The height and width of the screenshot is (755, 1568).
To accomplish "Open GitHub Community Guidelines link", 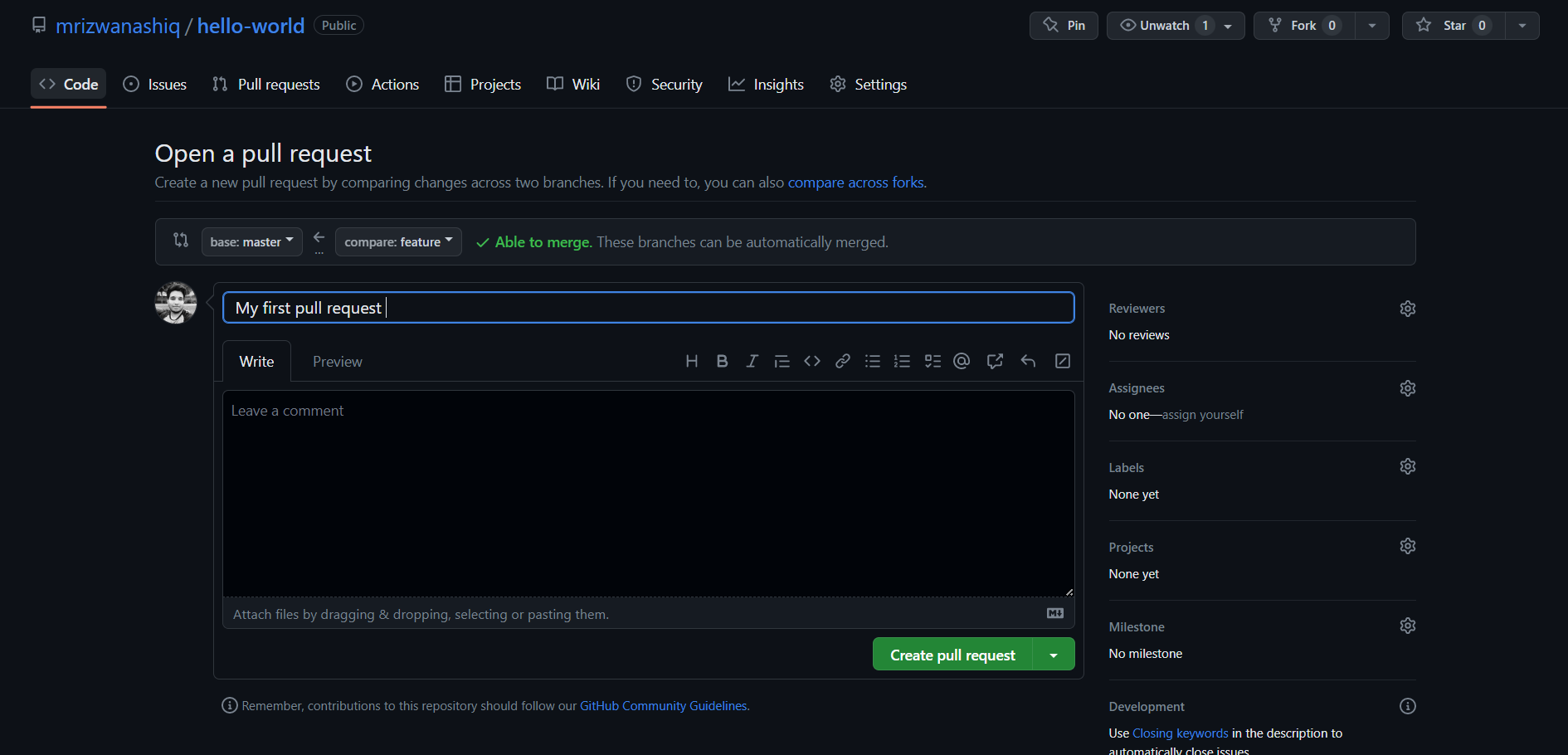I will pyautogui.click(x=663, y=705).
